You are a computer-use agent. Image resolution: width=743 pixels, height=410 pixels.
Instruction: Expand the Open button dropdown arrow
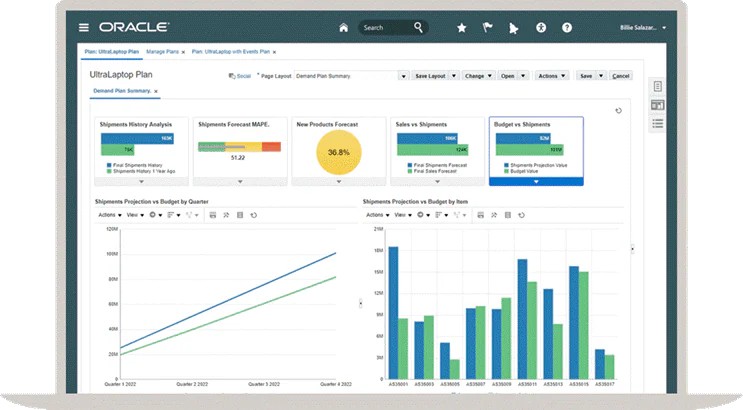[523, 76]
